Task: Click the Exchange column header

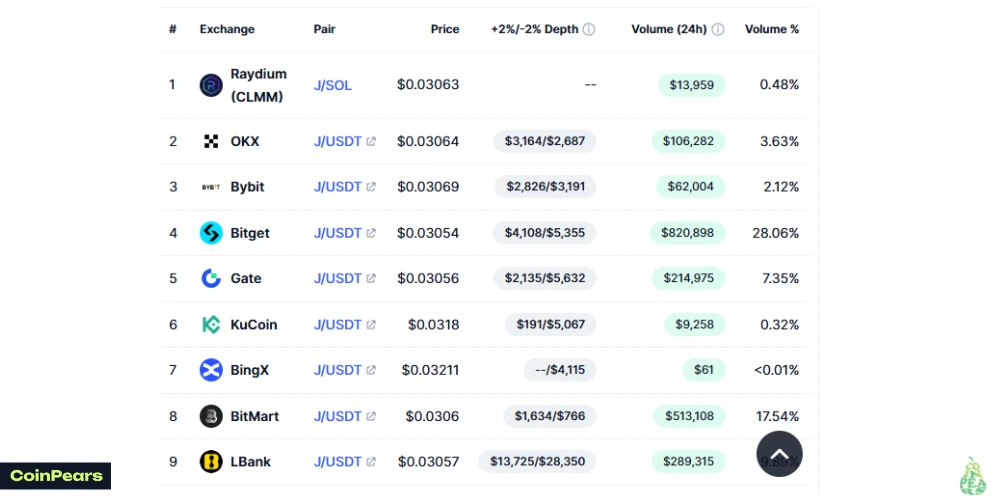Action: coord(227,30)
